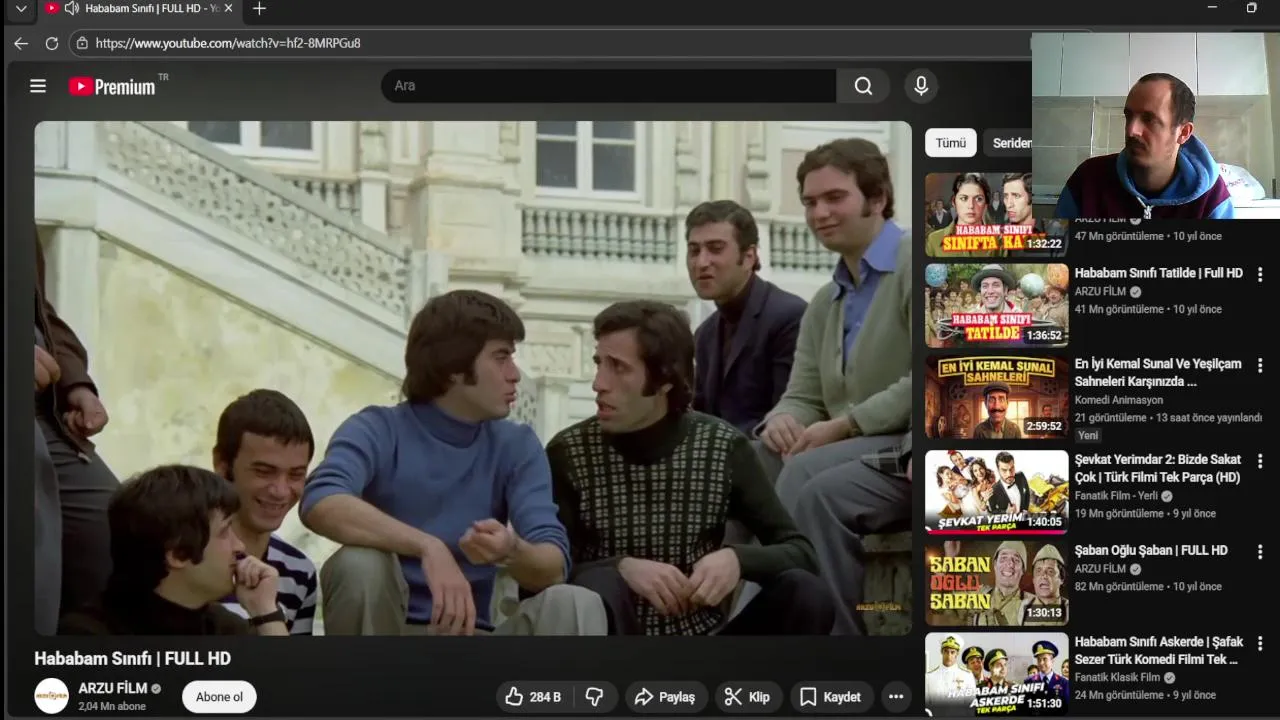Open new browser tab with plus
Screen dimensions: 1280x720
pos(259,8)
